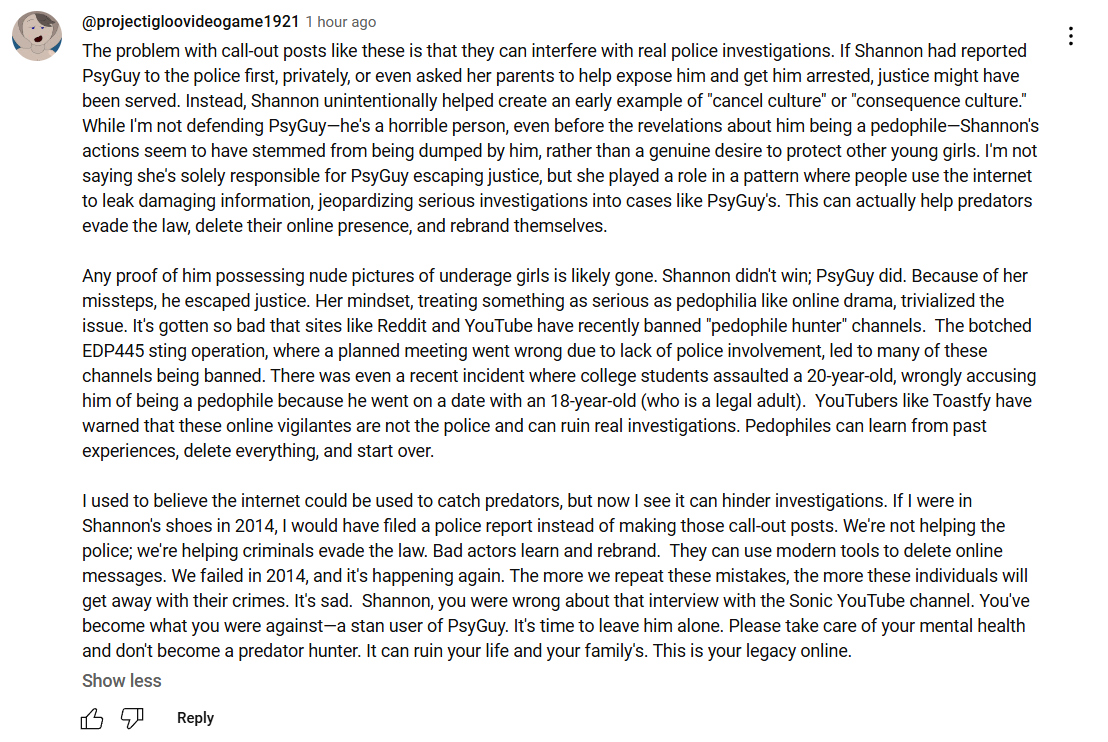Reply to this comment
1108x742 pixels.
click(x=195, y=718)
